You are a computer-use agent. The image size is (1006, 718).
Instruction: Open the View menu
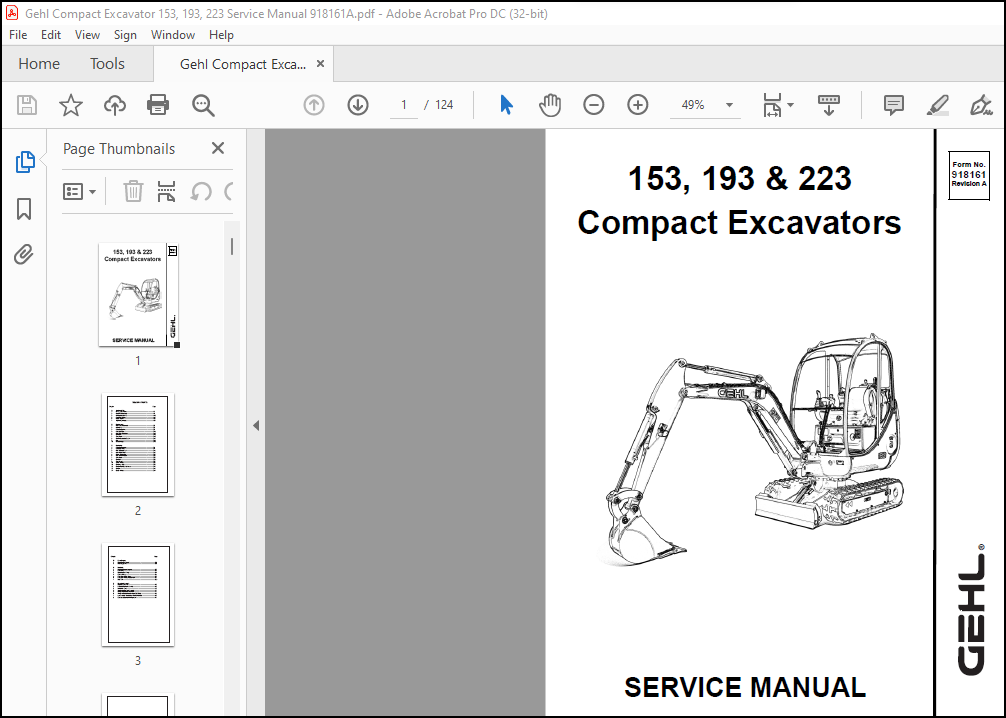click(x=87, y=35)
